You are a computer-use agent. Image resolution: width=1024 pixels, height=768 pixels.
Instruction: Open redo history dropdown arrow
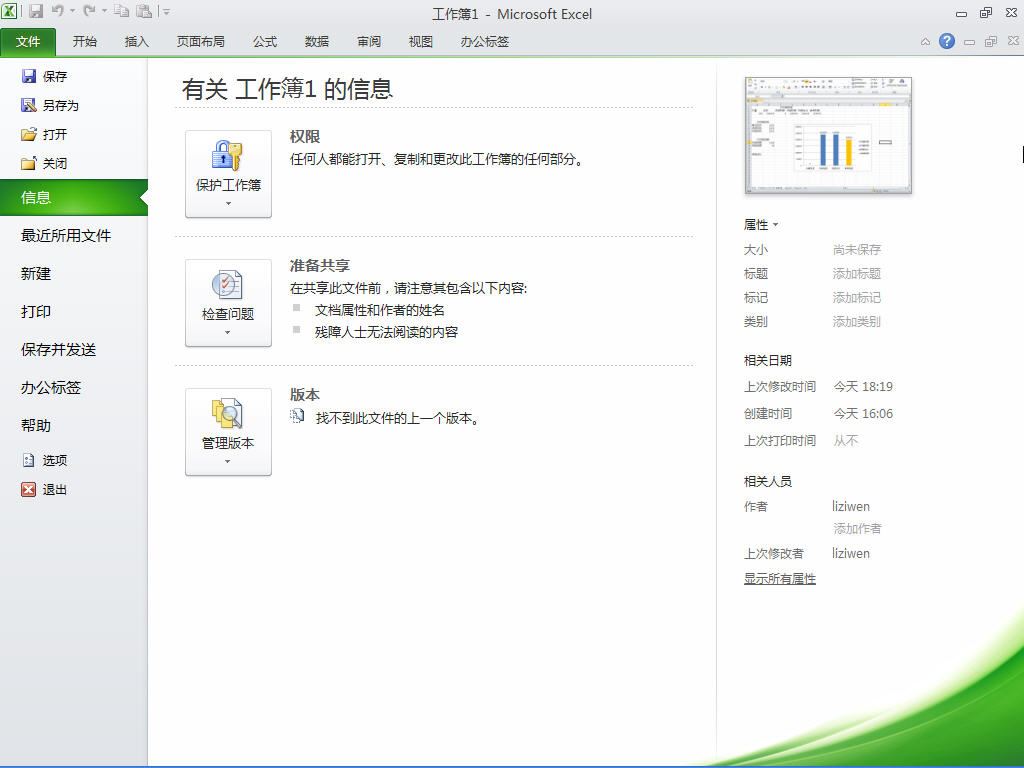104,11
